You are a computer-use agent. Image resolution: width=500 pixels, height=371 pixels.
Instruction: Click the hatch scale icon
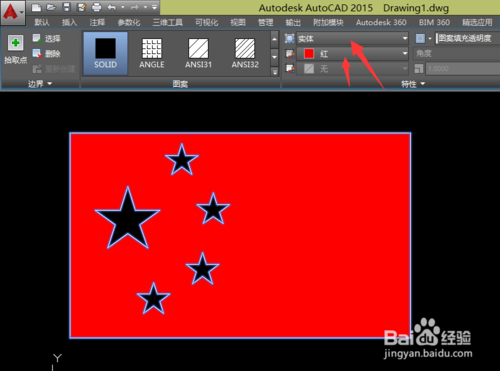pos(419,69)
